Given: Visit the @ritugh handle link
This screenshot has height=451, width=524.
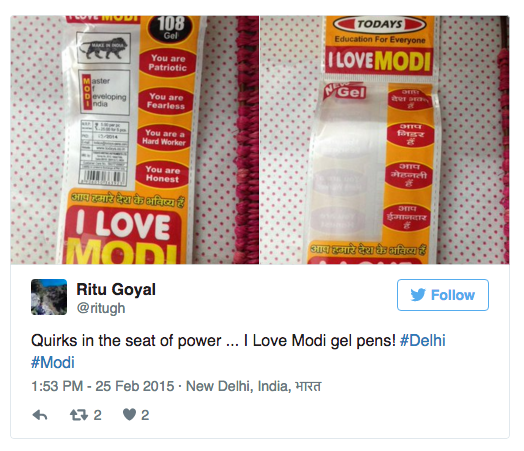Looking at the screenshot, I should 101,308.
